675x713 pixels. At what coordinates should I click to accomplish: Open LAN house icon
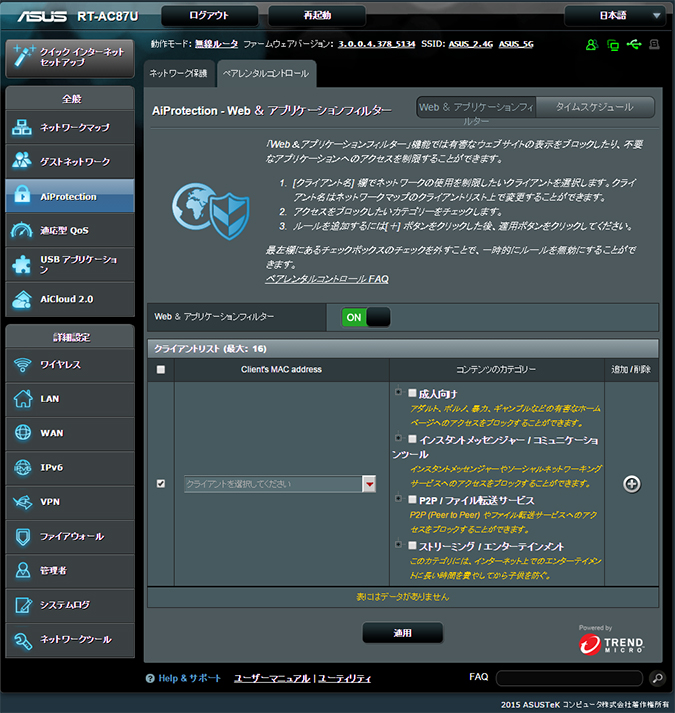tap(22, 399)
